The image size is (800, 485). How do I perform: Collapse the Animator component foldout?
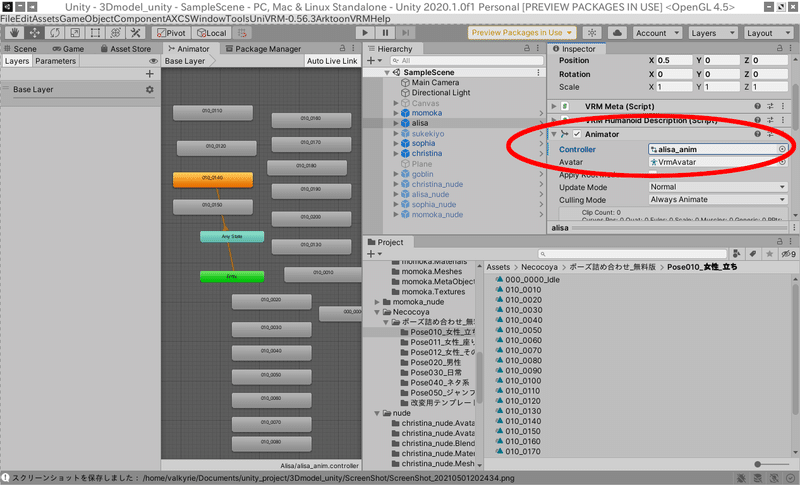[x=554, y=134]
